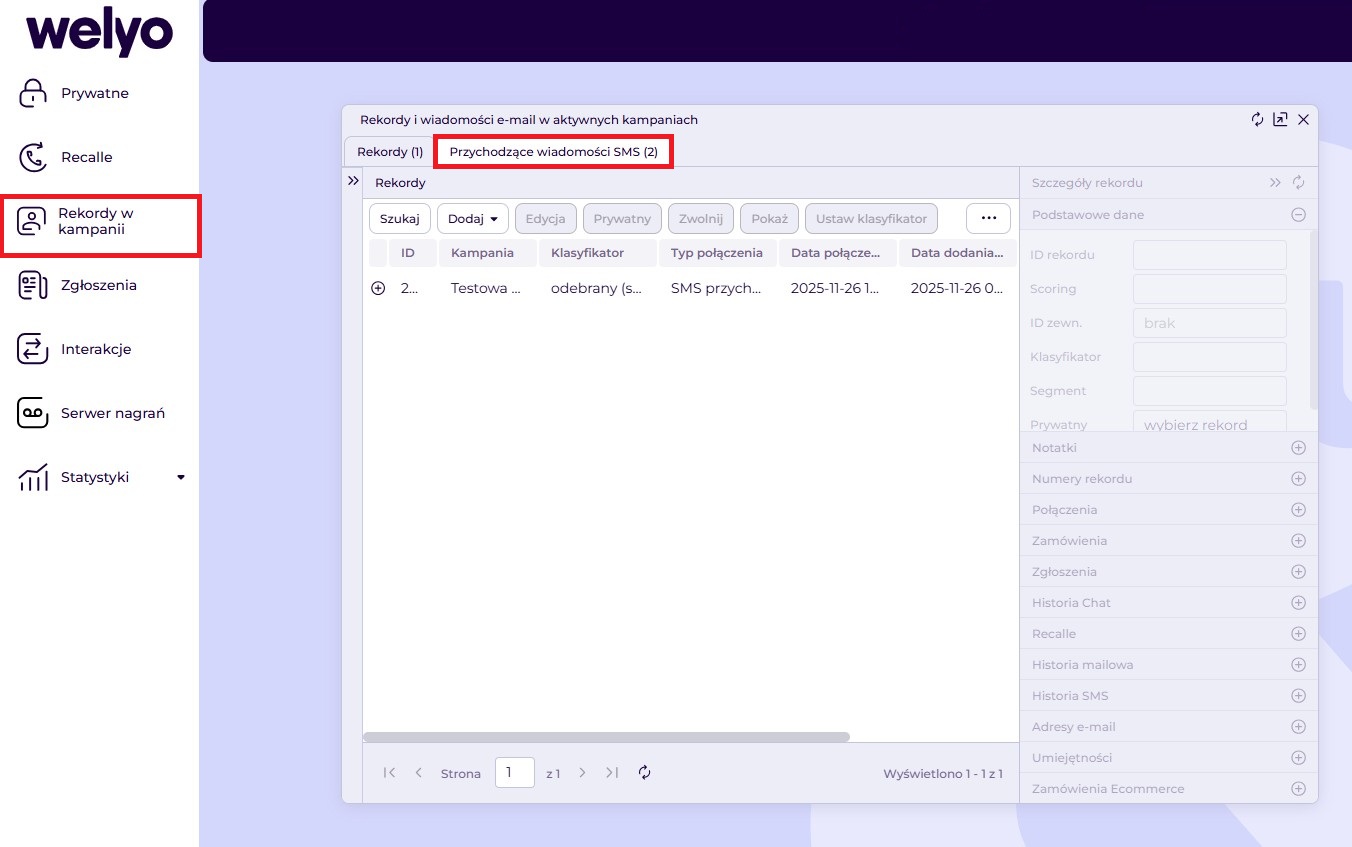
Task: Sort by Data połączenia column header
Action: 838,253
